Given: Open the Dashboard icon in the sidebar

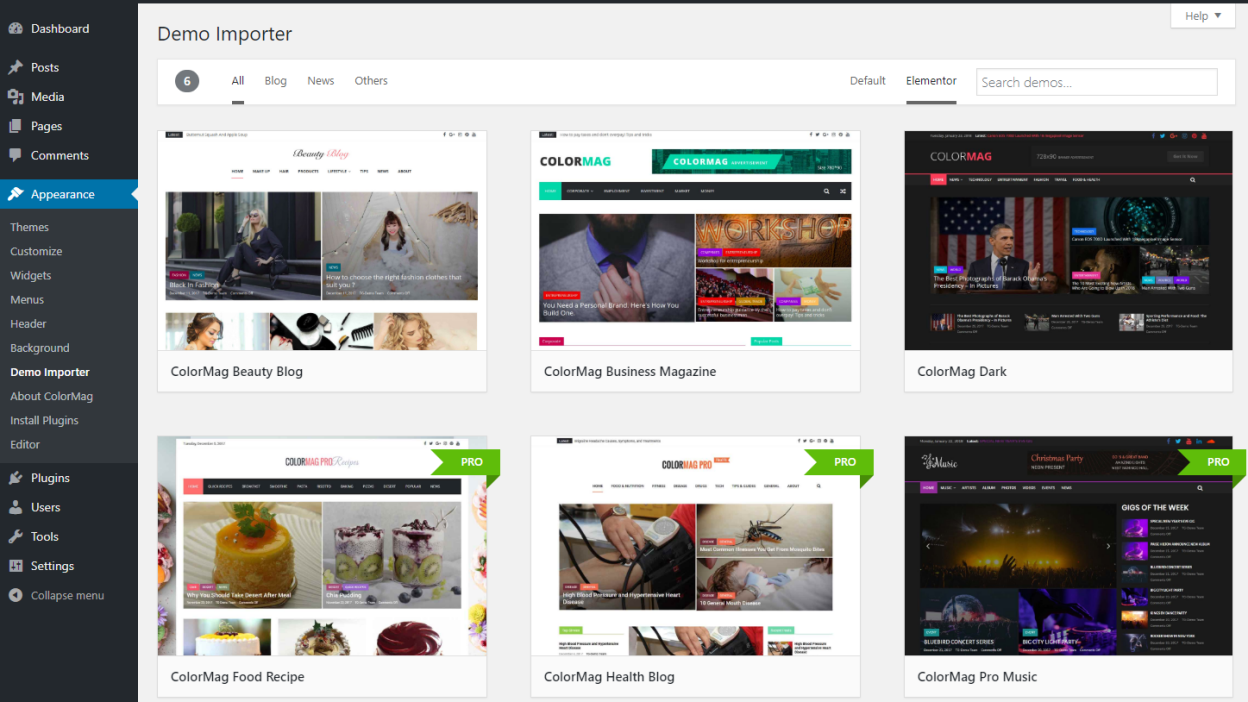Looking at the screenshot, I should point(15,29).
